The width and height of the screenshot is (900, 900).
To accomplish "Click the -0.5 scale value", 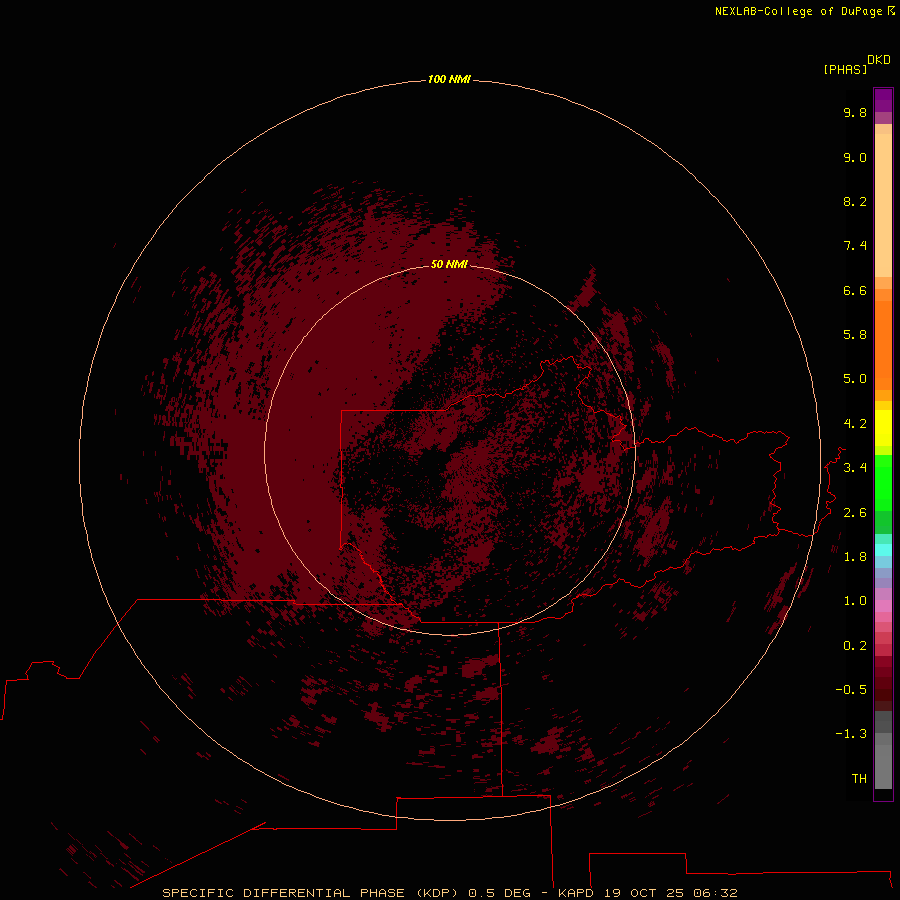I will (851, 690).
